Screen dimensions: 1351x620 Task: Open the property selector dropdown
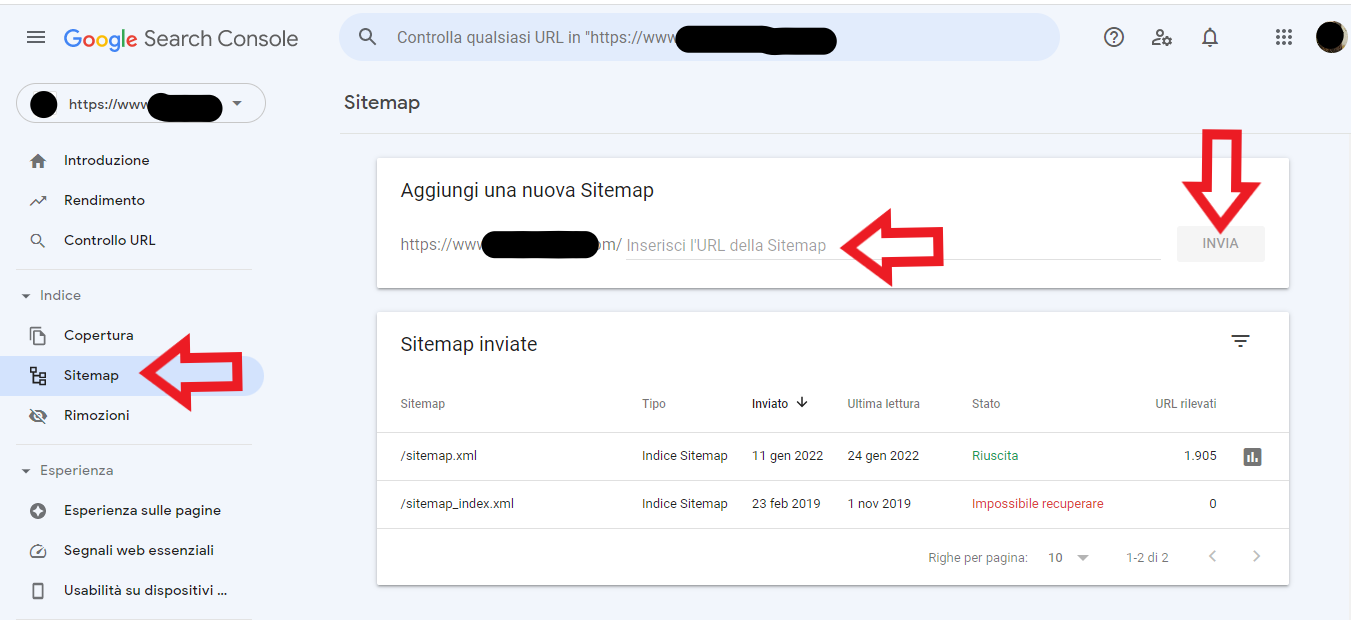click(x=236, y=103)
